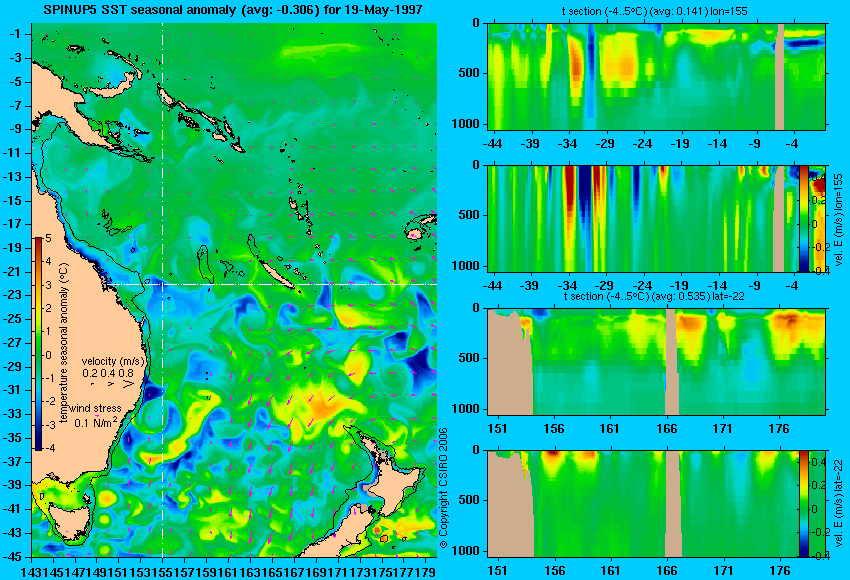The image size is (850, 580).
Task: Click the 't section ... lat=-22' panel title
Action: click(x=654, y=296)
